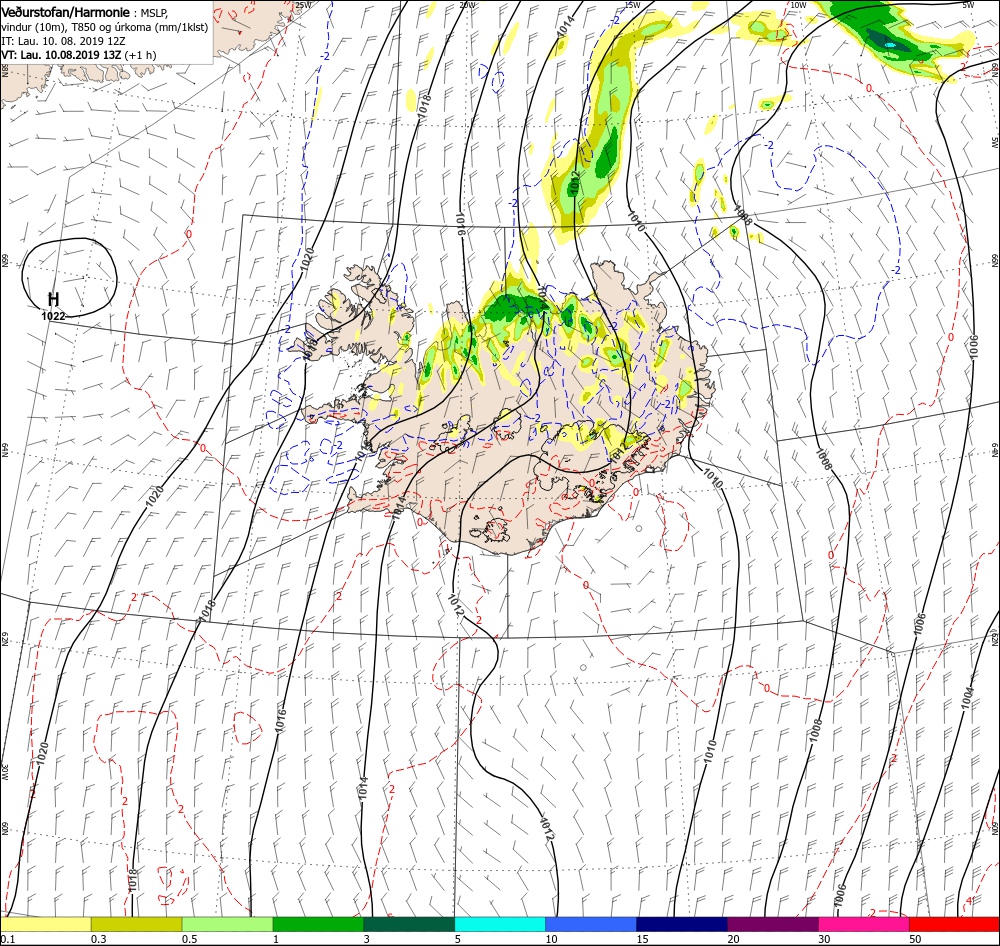
Task: Choose the purple 20–30 mm legend block
Action: click(772, 924)
